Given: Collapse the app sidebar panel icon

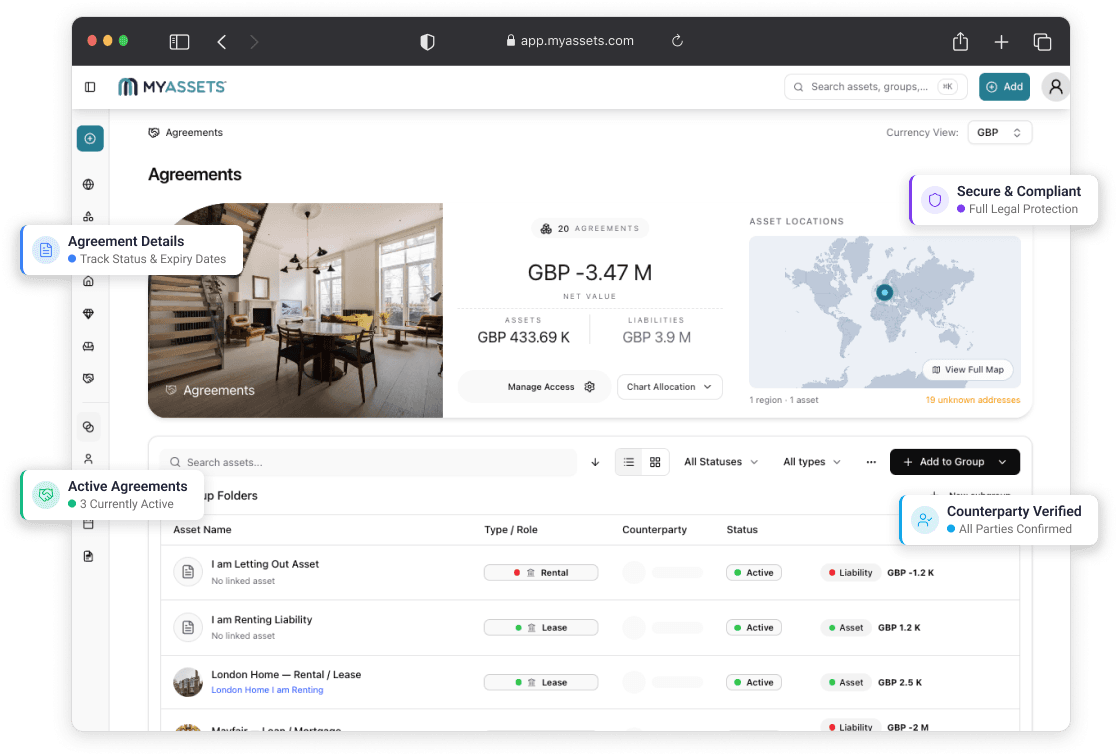Looking at the screenshot, I should [90, 87].
